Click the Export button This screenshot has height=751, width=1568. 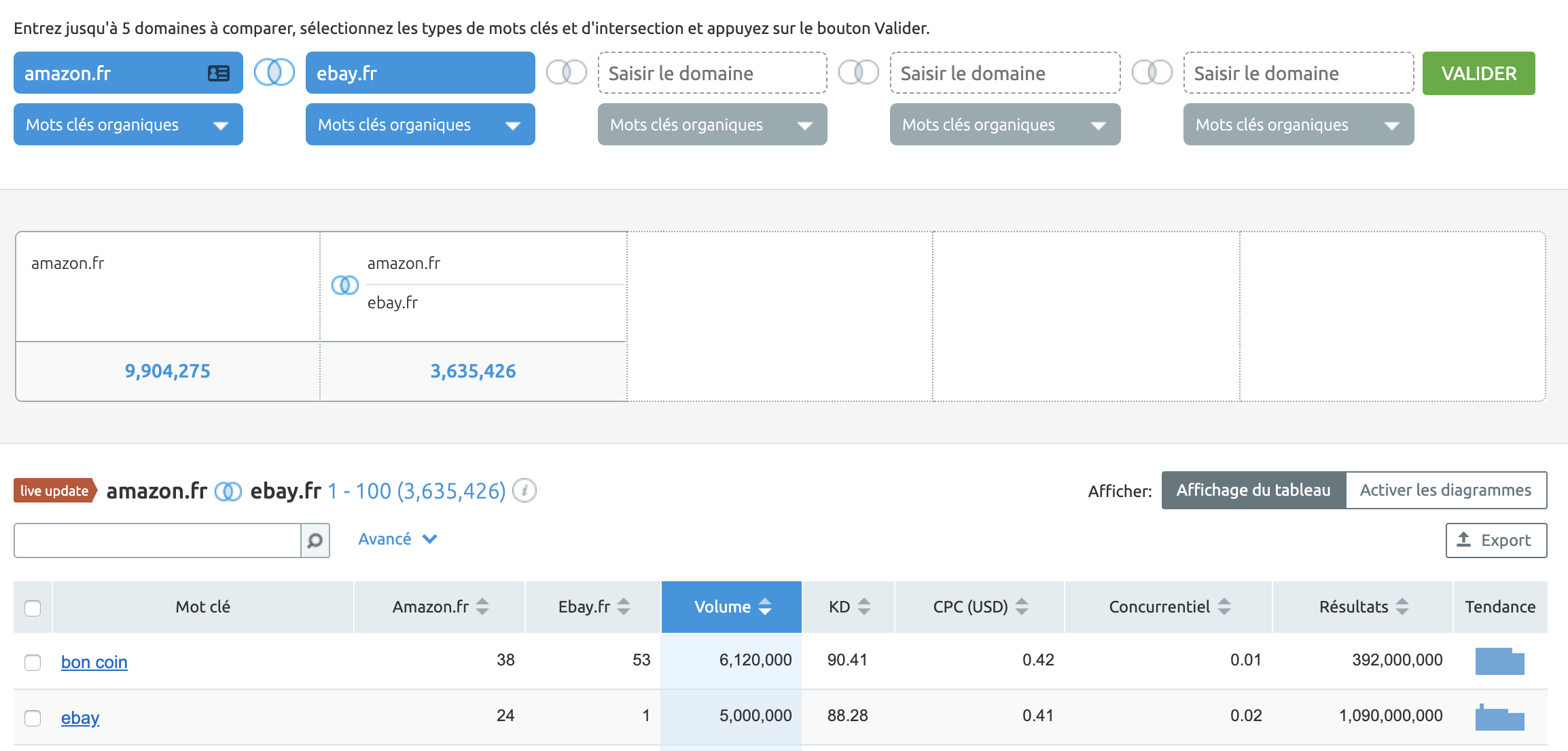(1496, 541)
